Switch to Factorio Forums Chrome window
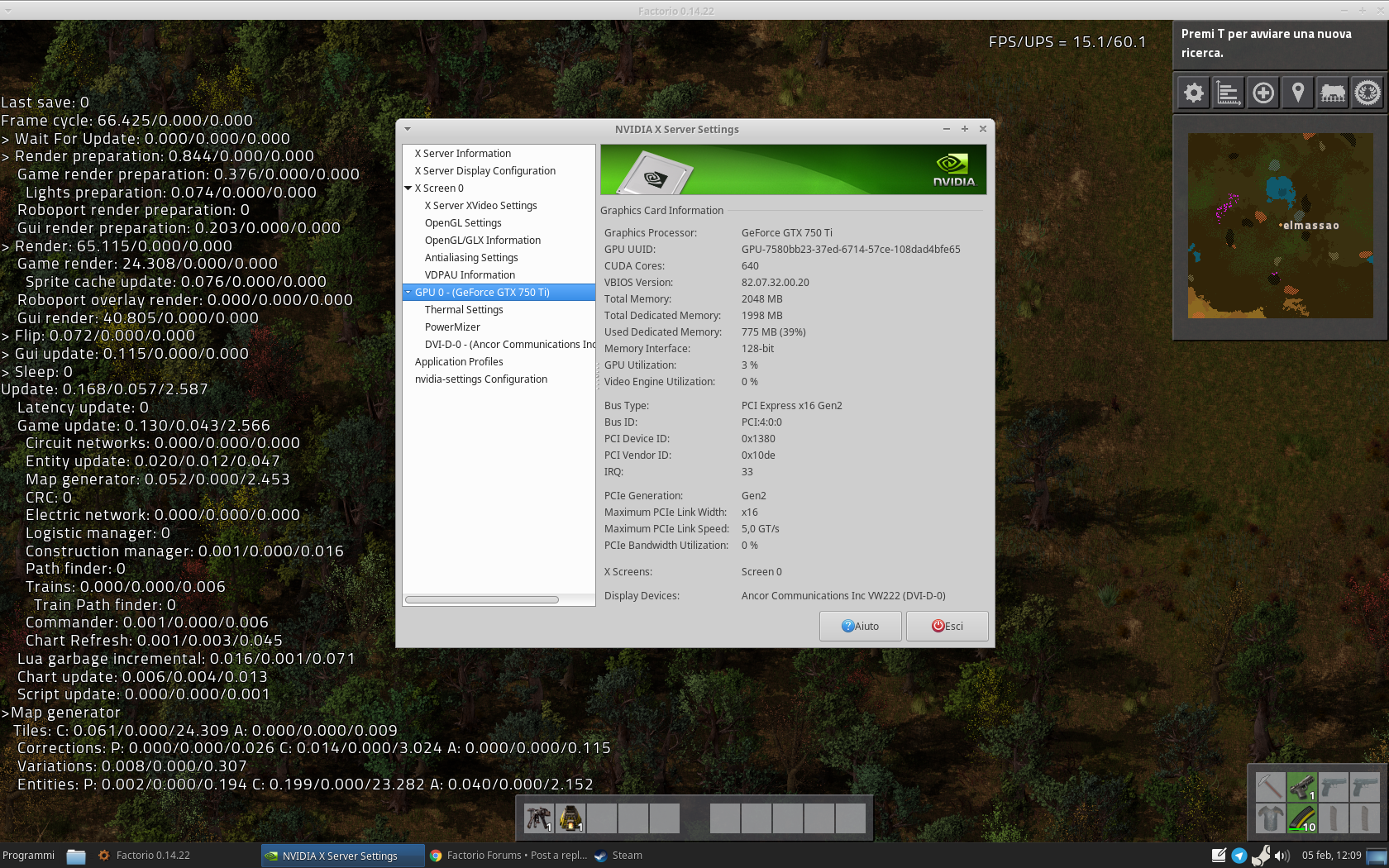 tap(508, 856)
